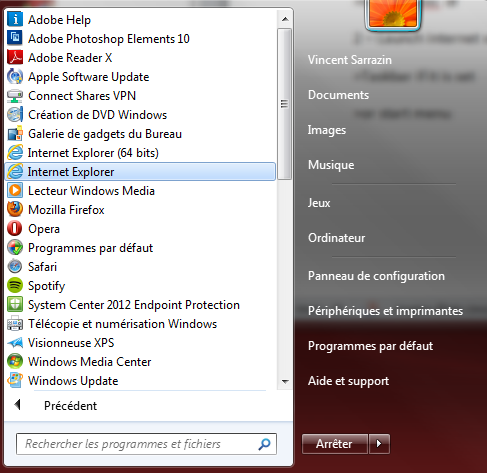Open Connect Shares VPN icon
487x473 pixels.
pos(15,95)
